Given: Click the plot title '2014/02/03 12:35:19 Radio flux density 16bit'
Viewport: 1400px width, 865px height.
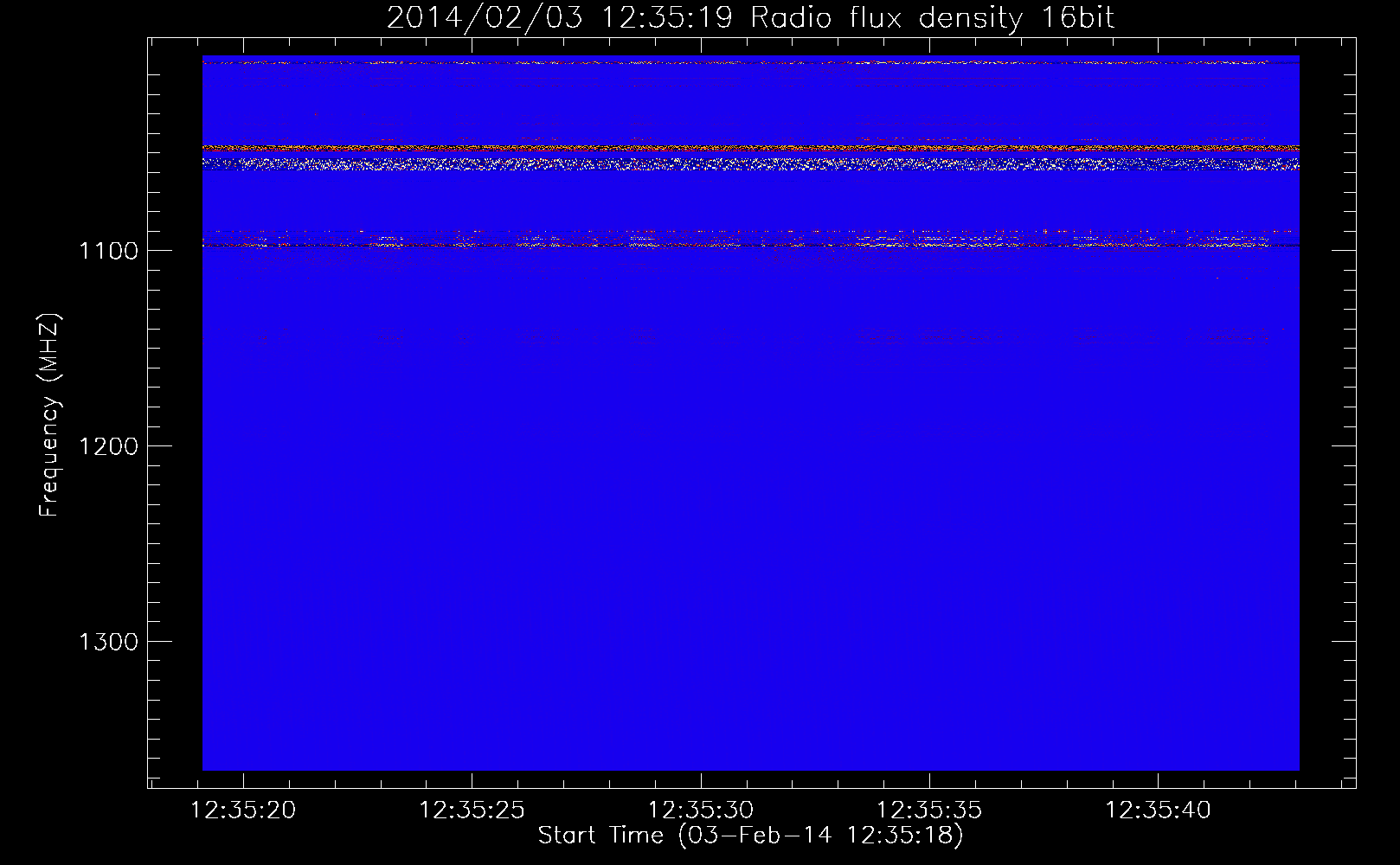Looking at the screenshot, I should 750,17.
